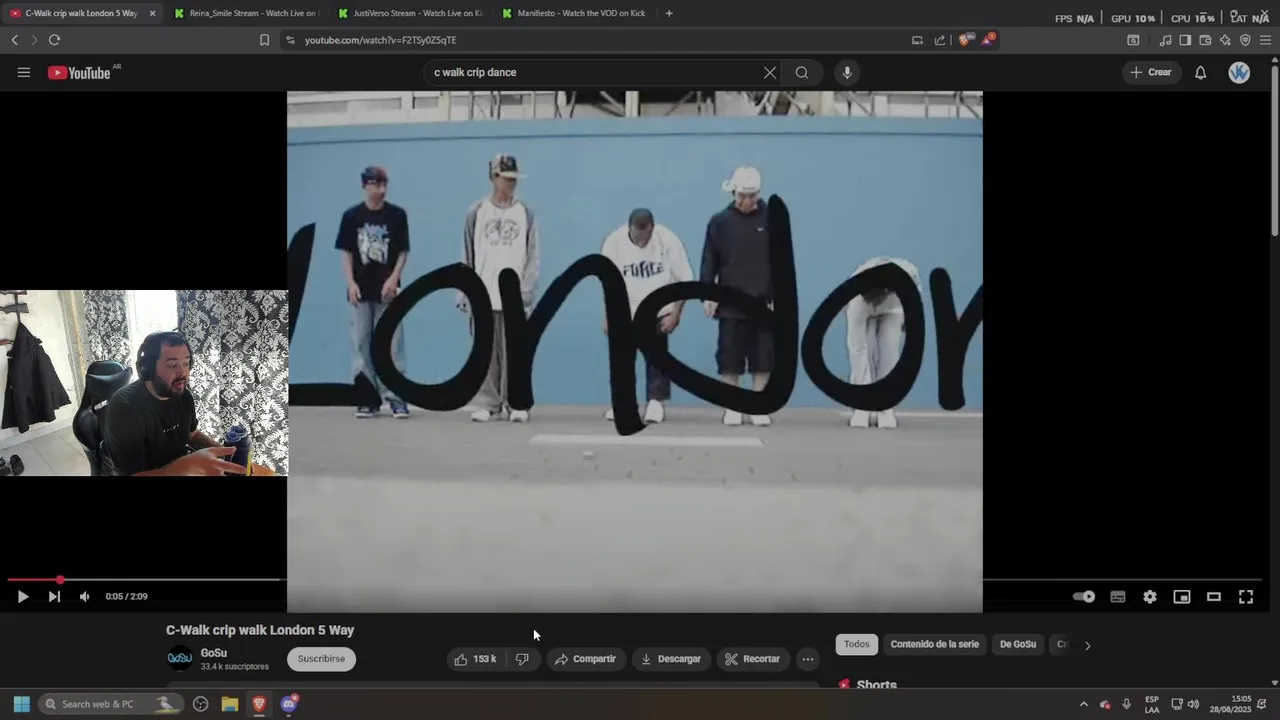The width and height of the screenshot is (1280, 720).
Task: Focus the YouTube search input field
Action: pos(595,72)
